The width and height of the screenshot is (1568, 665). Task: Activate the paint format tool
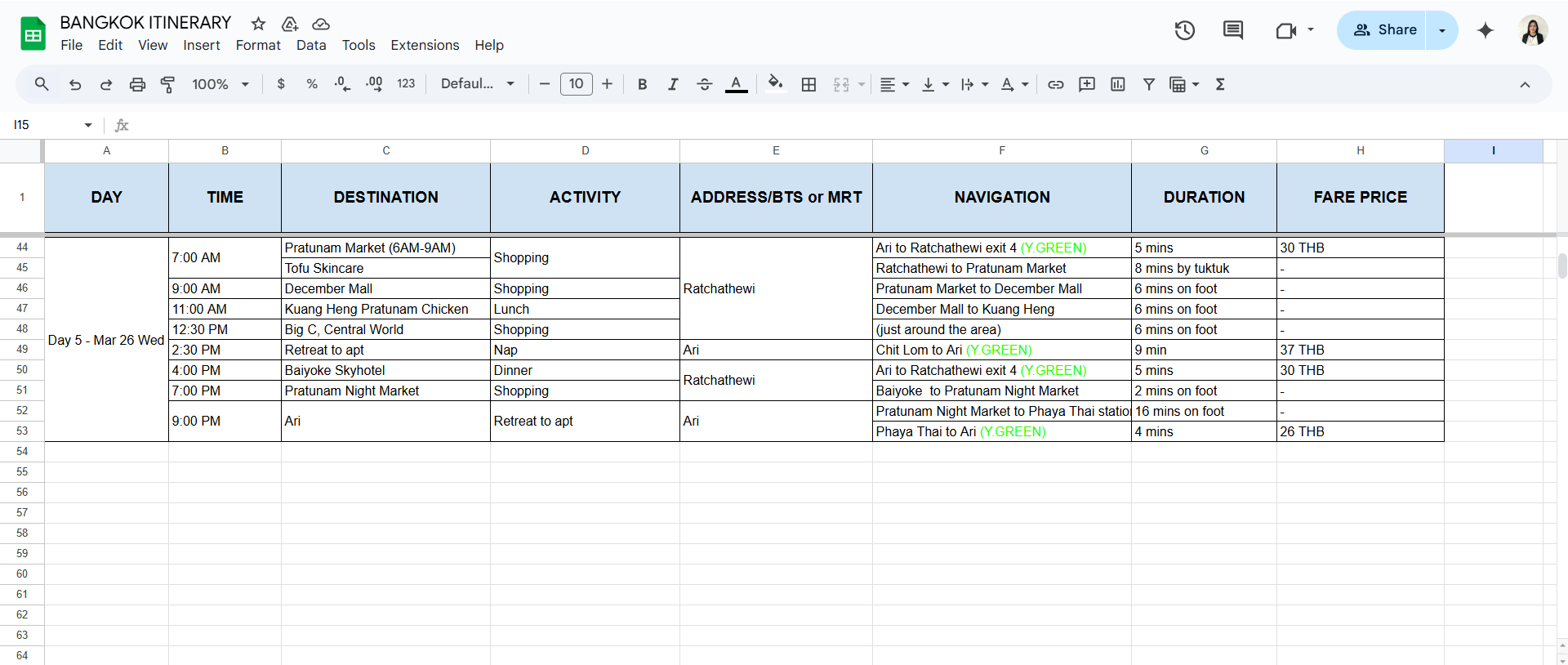click(x=168, y=84)
